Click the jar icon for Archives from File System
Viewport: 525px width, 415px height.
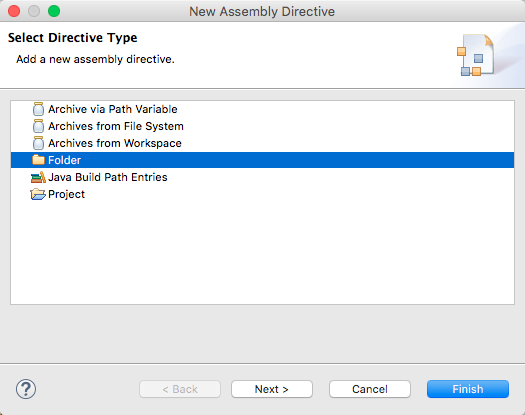click(x=38, y=126)
